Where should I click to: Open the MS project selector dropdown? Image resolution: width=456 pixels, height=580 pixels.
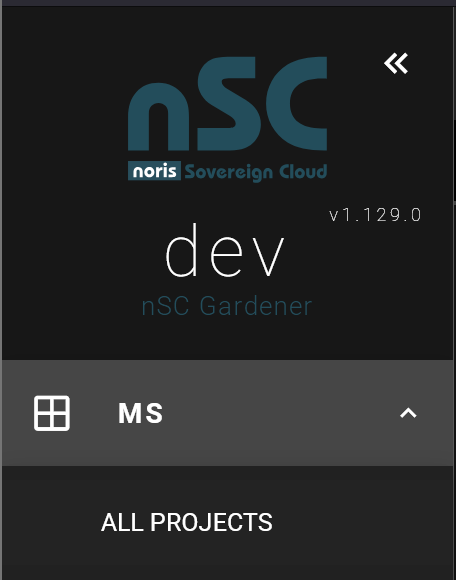pyautogui.click(x=227, y=413)
